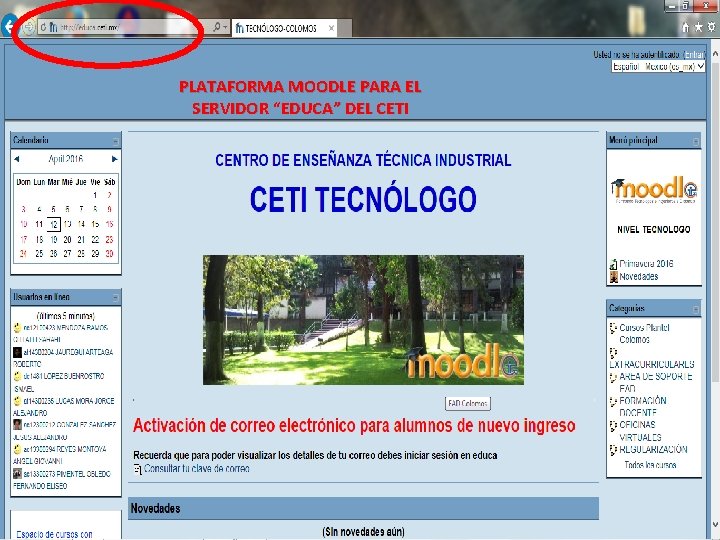This screenshot has width=720, height=540.
Task: Click Cursos Plantel Colomos category icon
Action: point(613,328)
